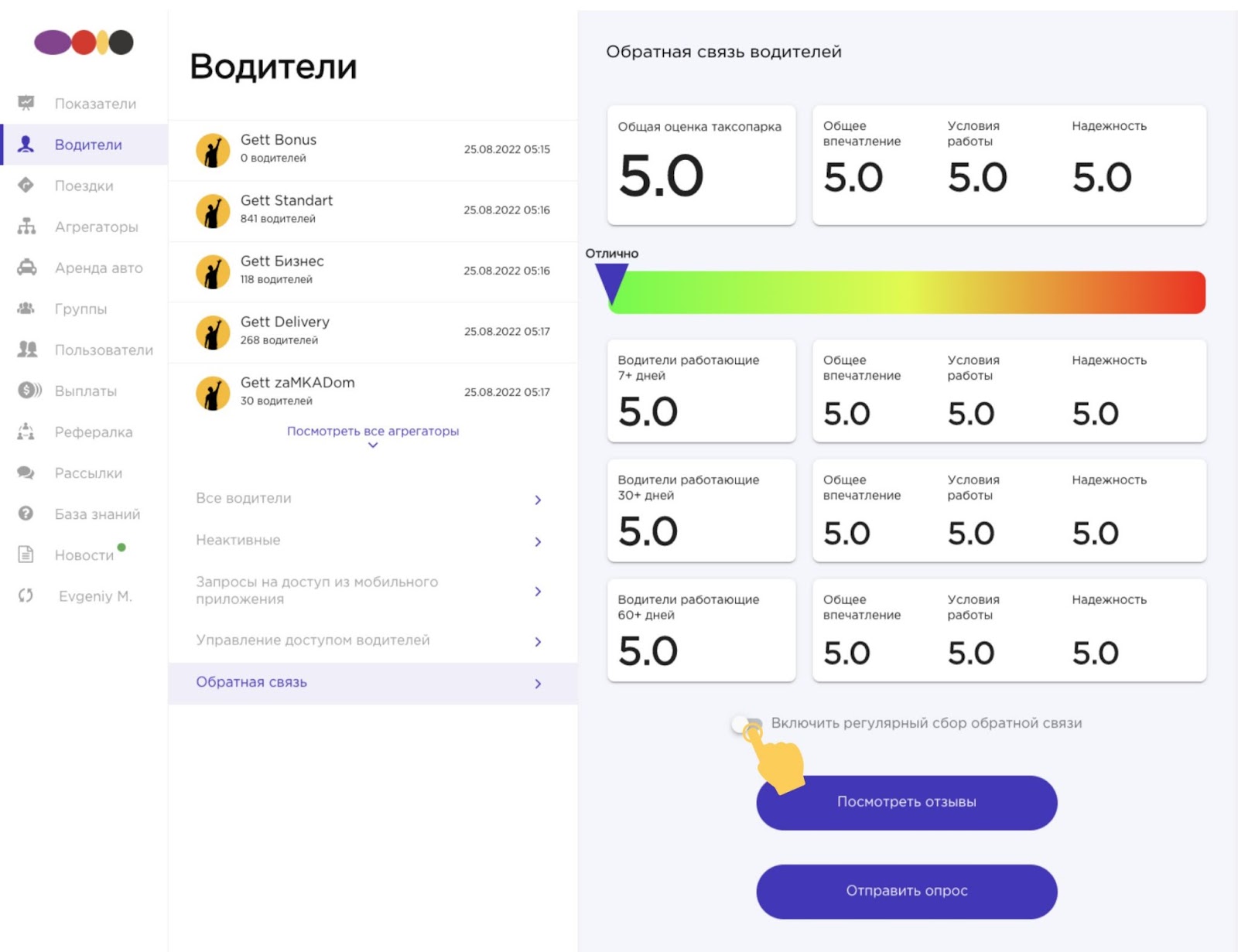Click the Посмотреть отзывы button
The height and width of the screenshot is (952, 1238).
(906, 802)
